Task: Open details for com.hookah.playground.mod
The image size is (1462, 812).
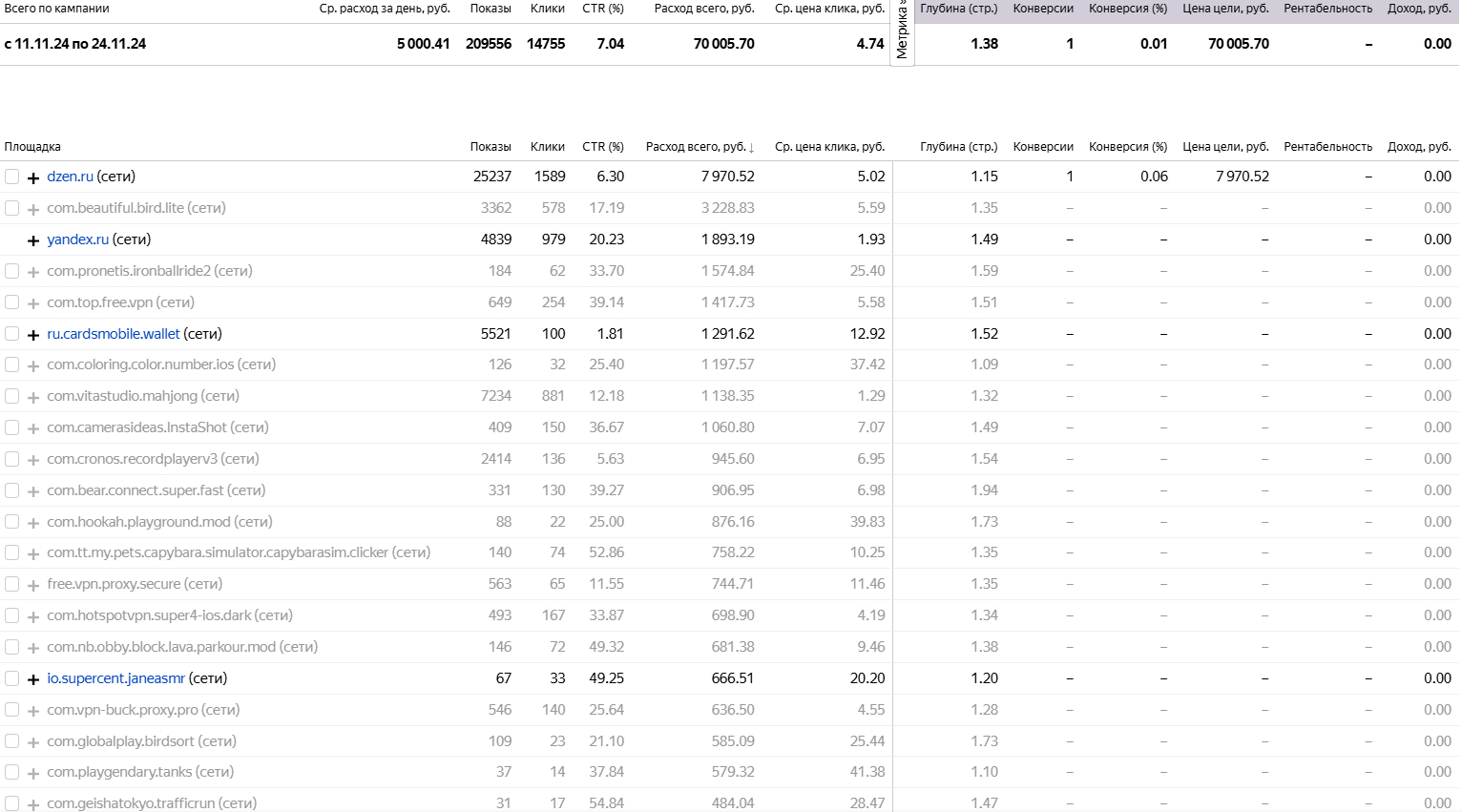Action: click(x=33, y=523)
